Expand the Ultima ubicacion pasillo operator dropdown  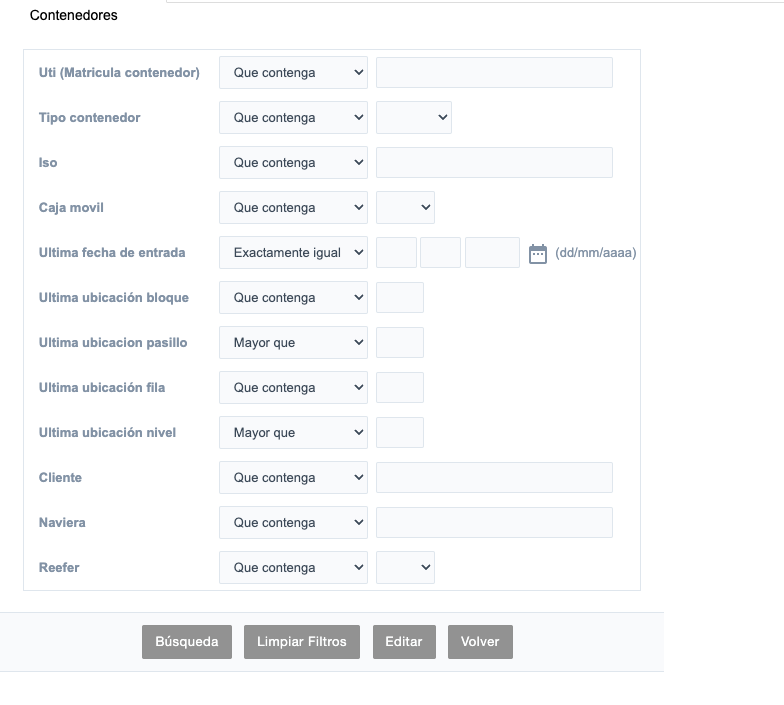pos(293,343)
